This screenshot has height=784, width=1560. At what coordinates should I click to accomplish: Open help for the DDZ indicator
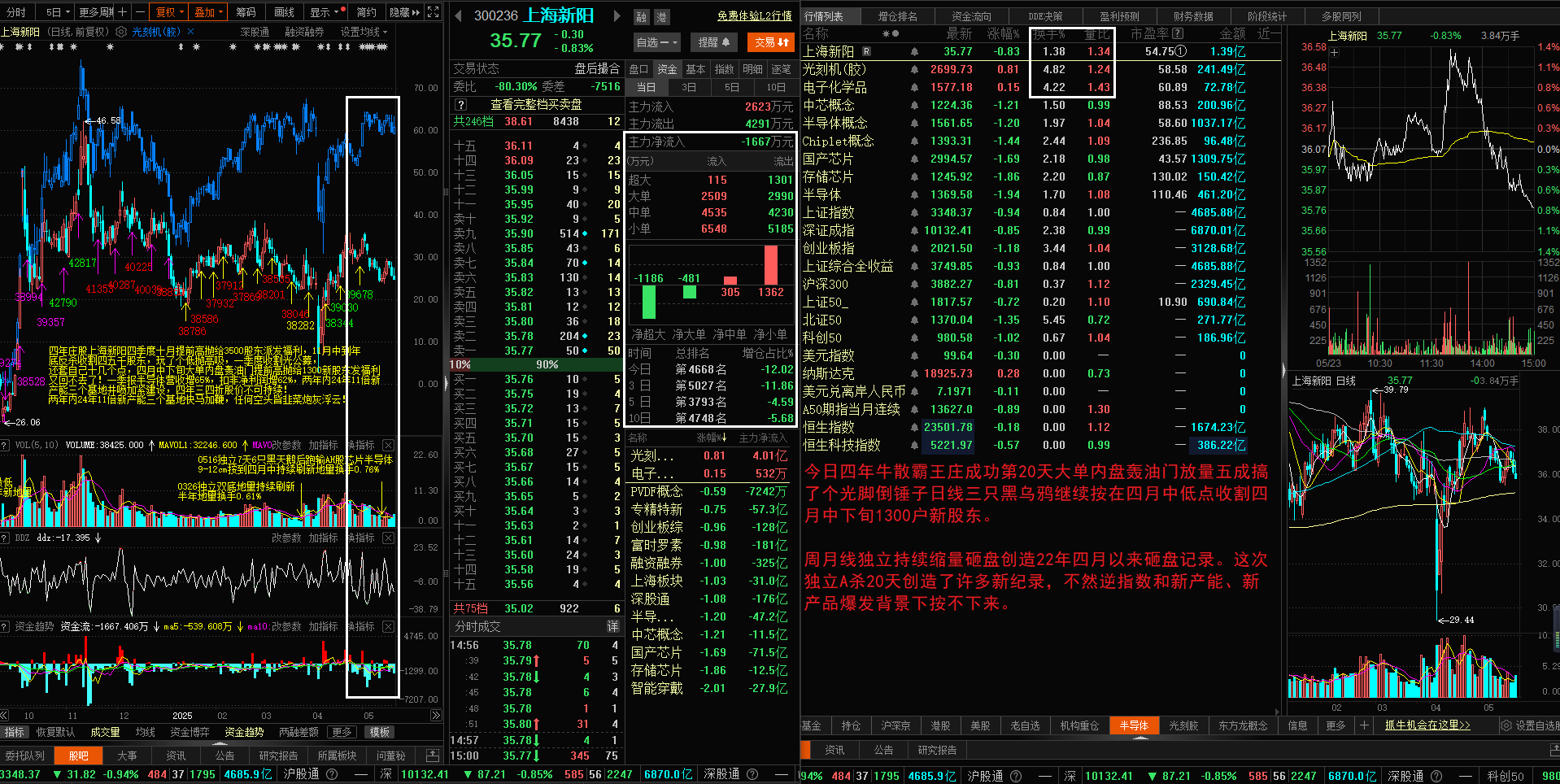5,538
